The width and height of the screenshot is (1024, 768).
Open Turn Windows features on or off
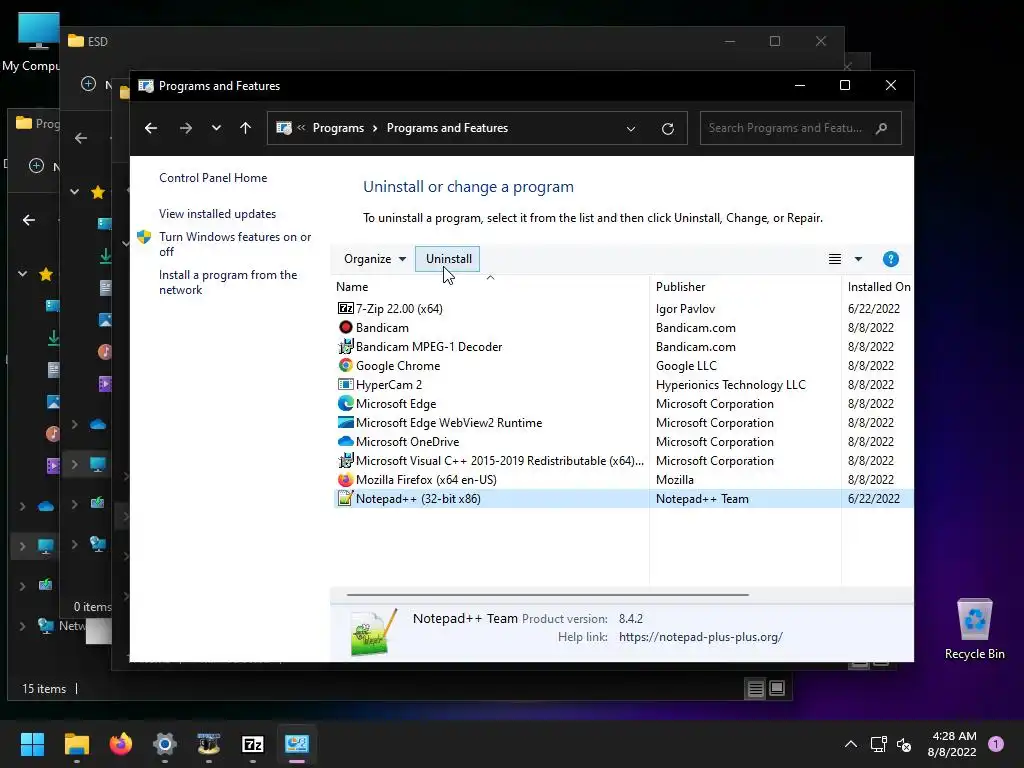click(x=235, y=244)
